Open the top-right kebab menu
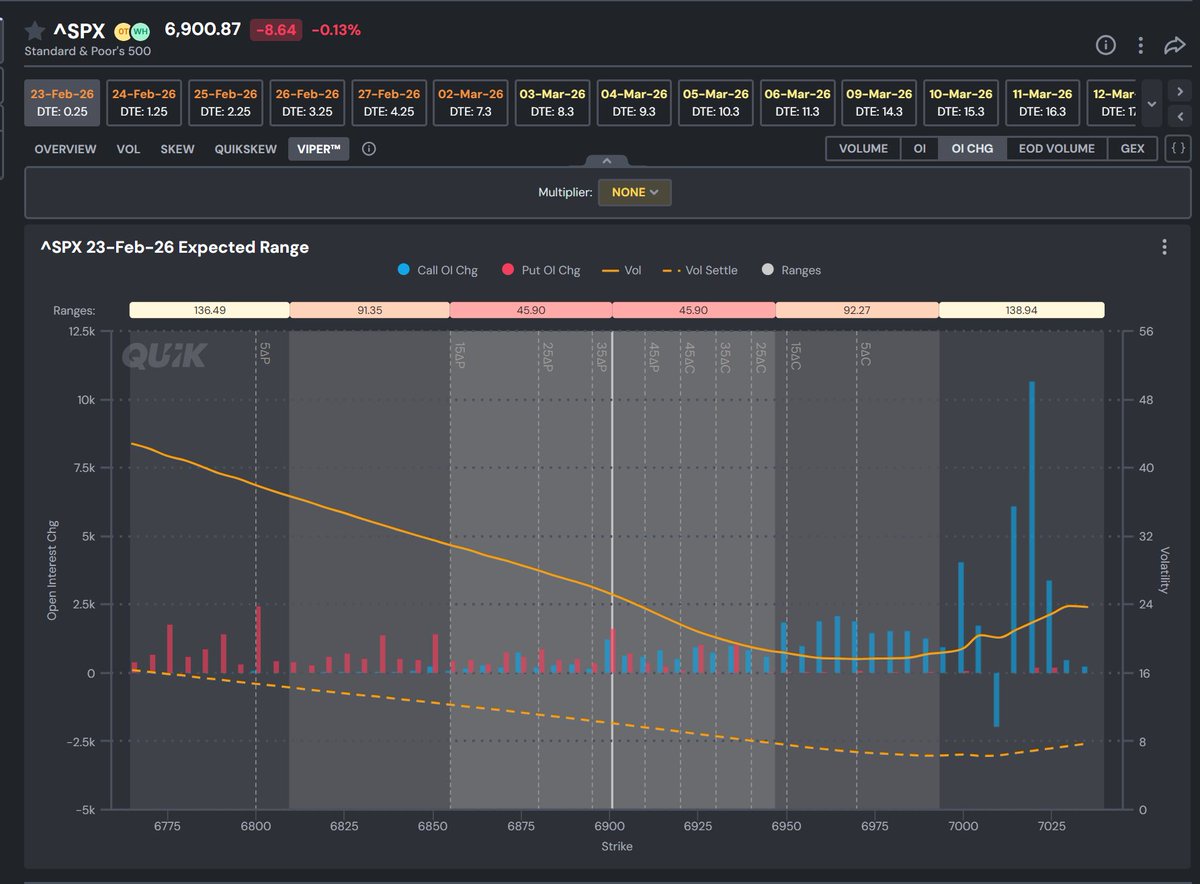The height and width of the screenshot is (884, 1200). [1141, 45]
